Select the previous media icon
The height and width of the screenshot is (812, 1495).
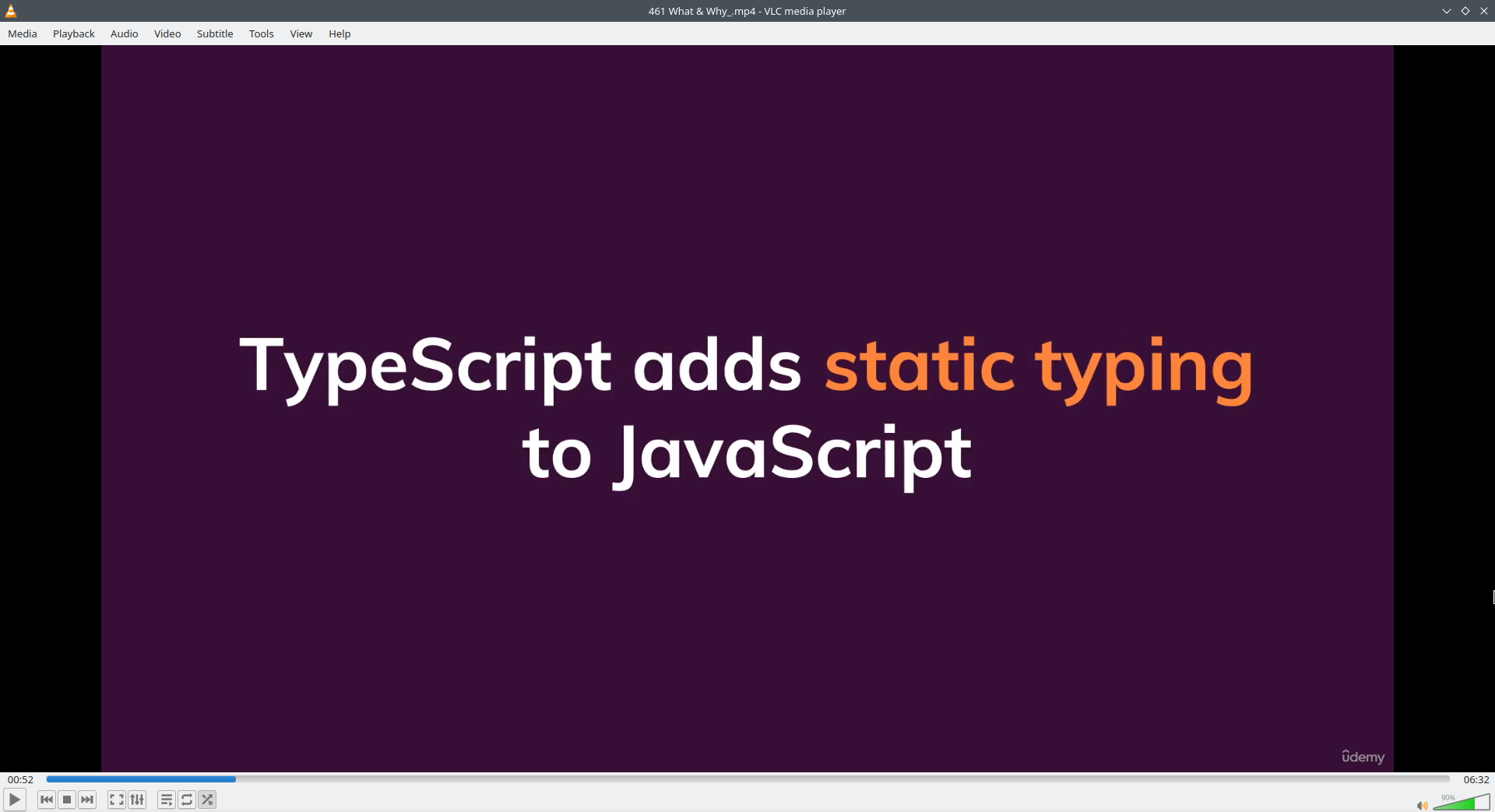point(46,799)
